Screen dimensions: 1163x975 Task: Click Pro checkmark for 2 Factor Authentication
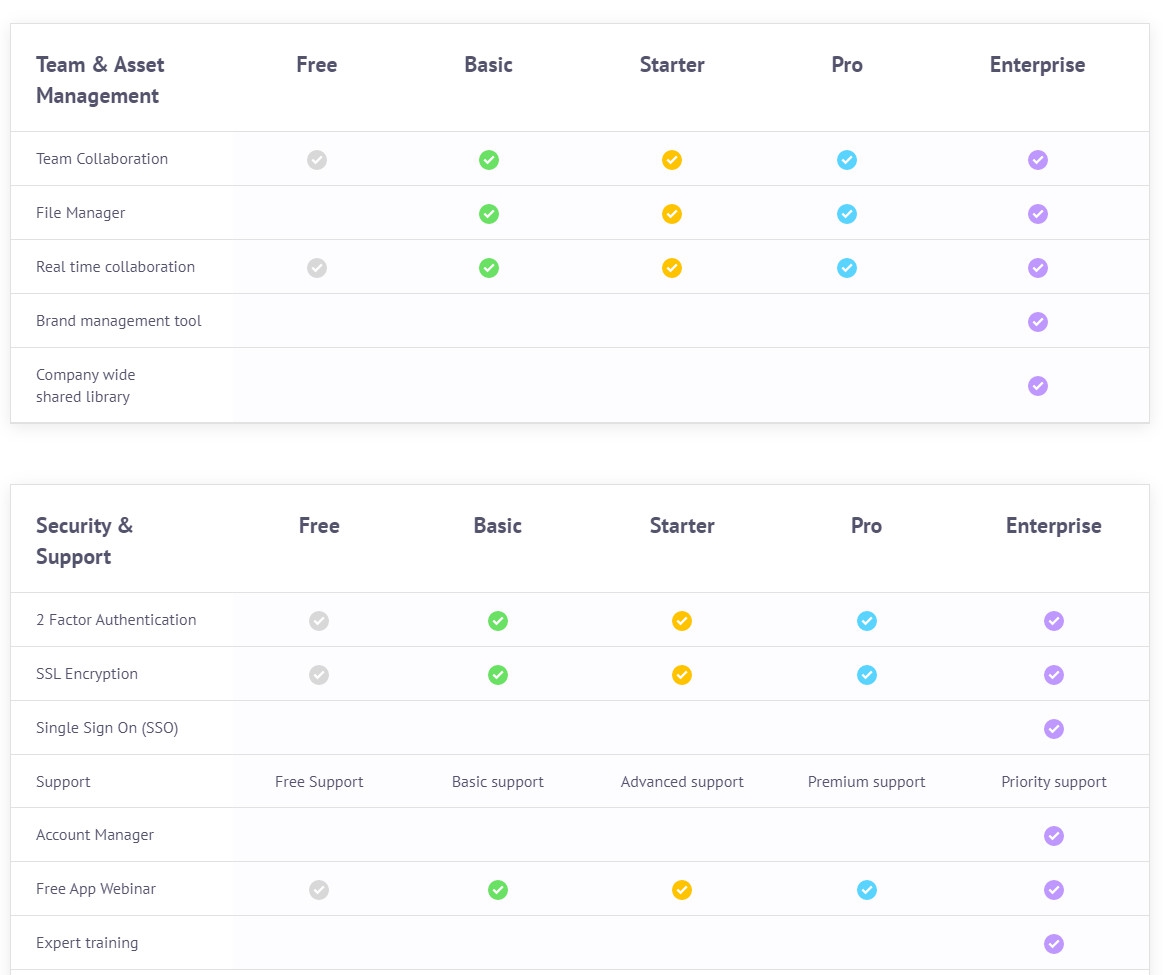(x=867, y=621)
